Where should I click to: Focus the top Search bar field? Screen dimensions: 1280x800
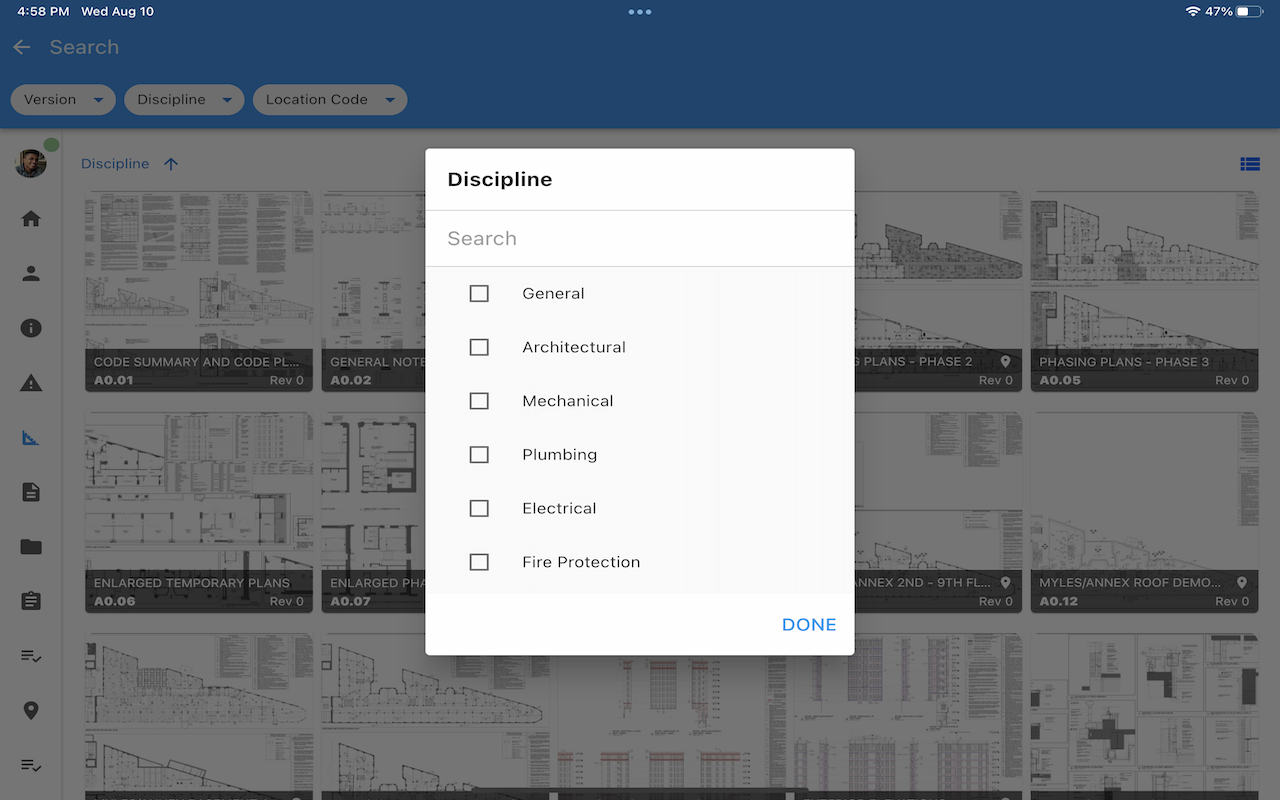(x=84, y=47)
